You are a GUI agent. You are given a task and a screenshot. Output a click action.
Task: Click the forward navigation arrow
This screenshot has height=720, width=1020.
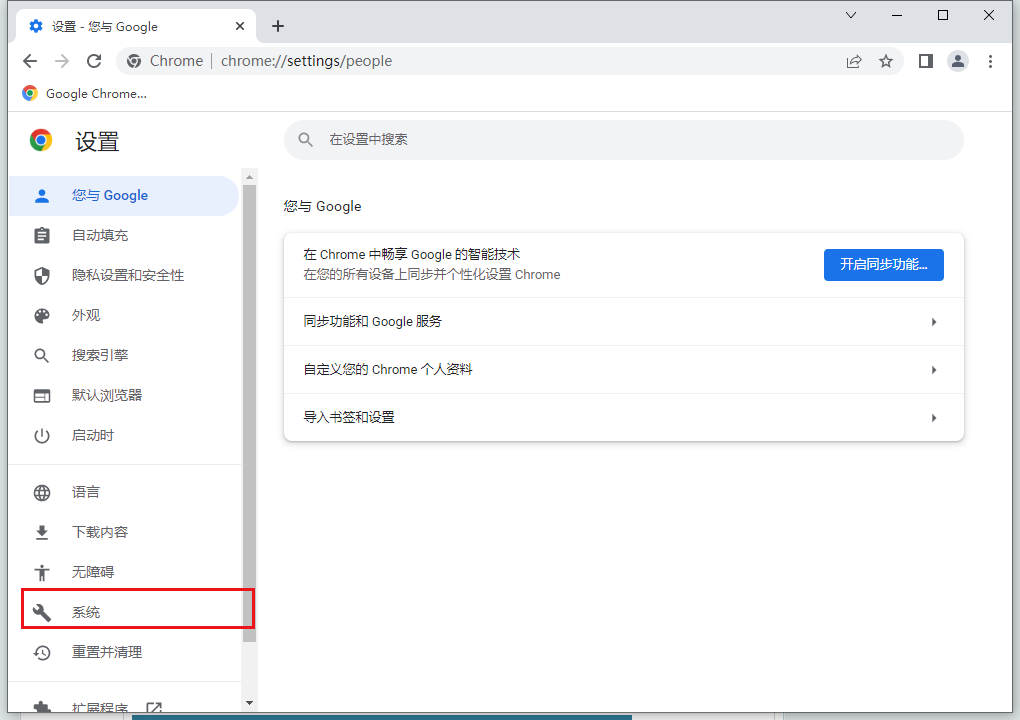pyautogui.click(x=62, y=61)
